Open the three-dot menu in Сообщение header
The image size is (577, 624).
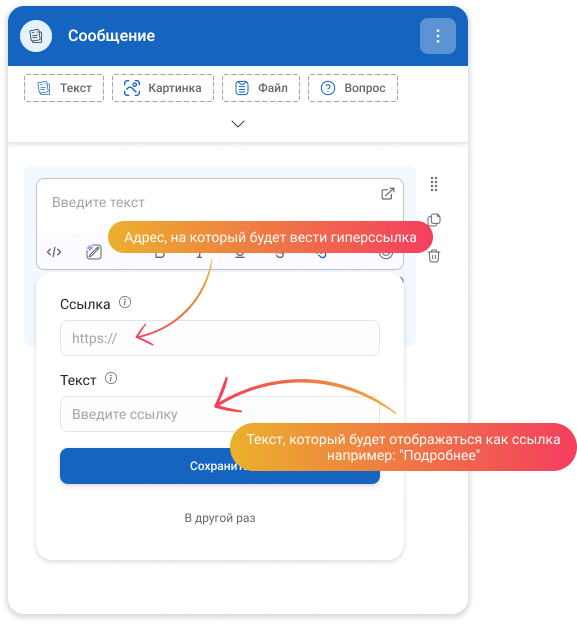pos(438,36)
